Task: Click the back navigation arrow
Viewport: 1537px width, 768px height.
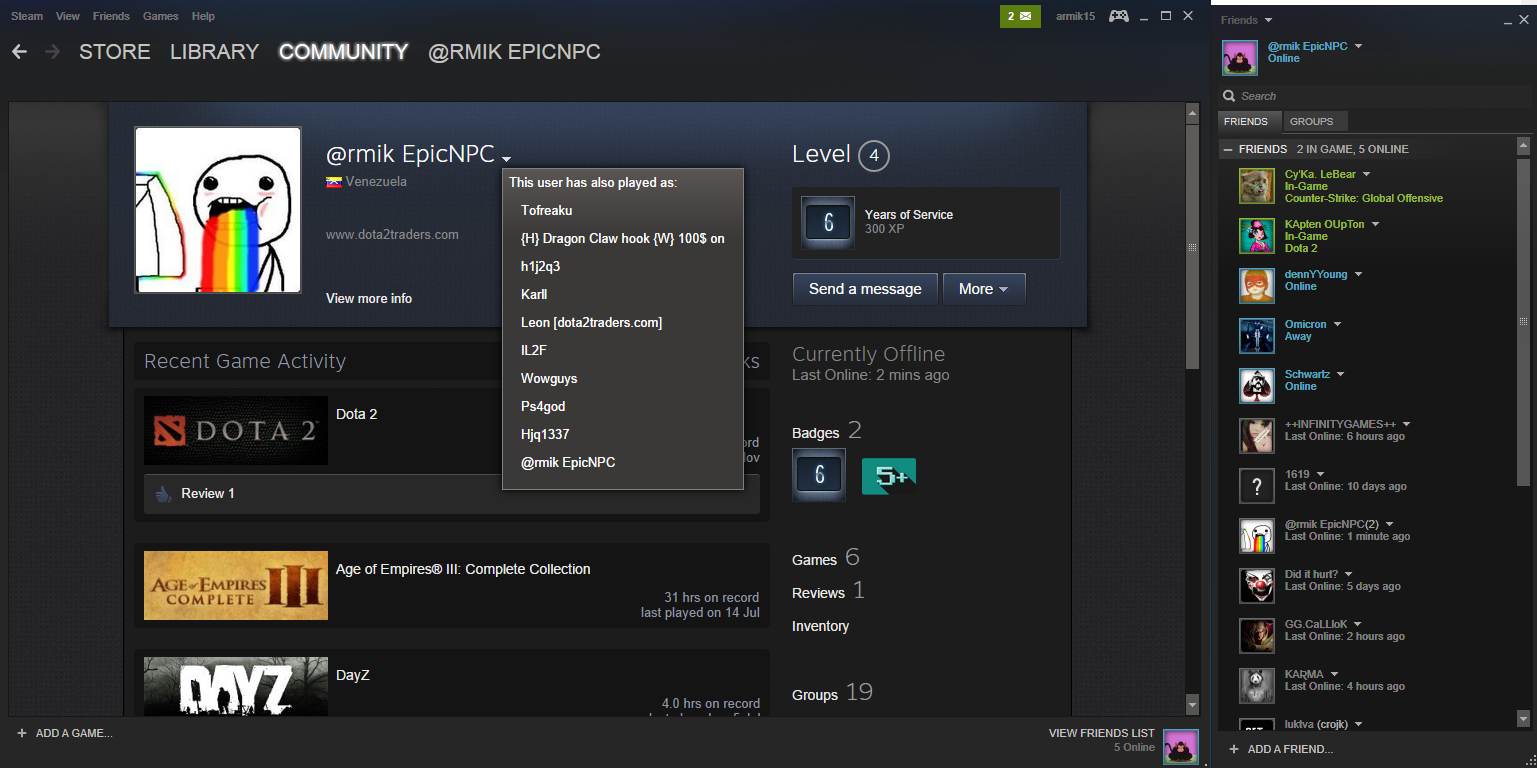Action: 19,52
